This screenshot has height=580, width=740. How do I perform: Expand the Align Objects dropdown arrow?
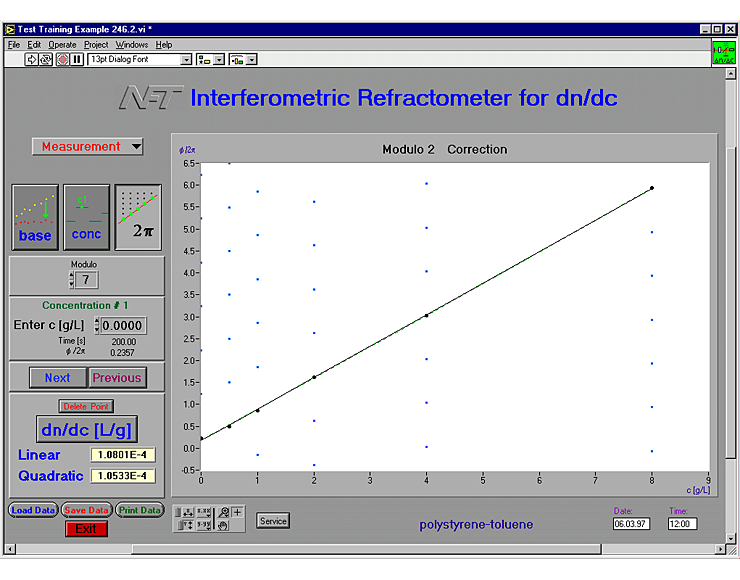[219, 59]
